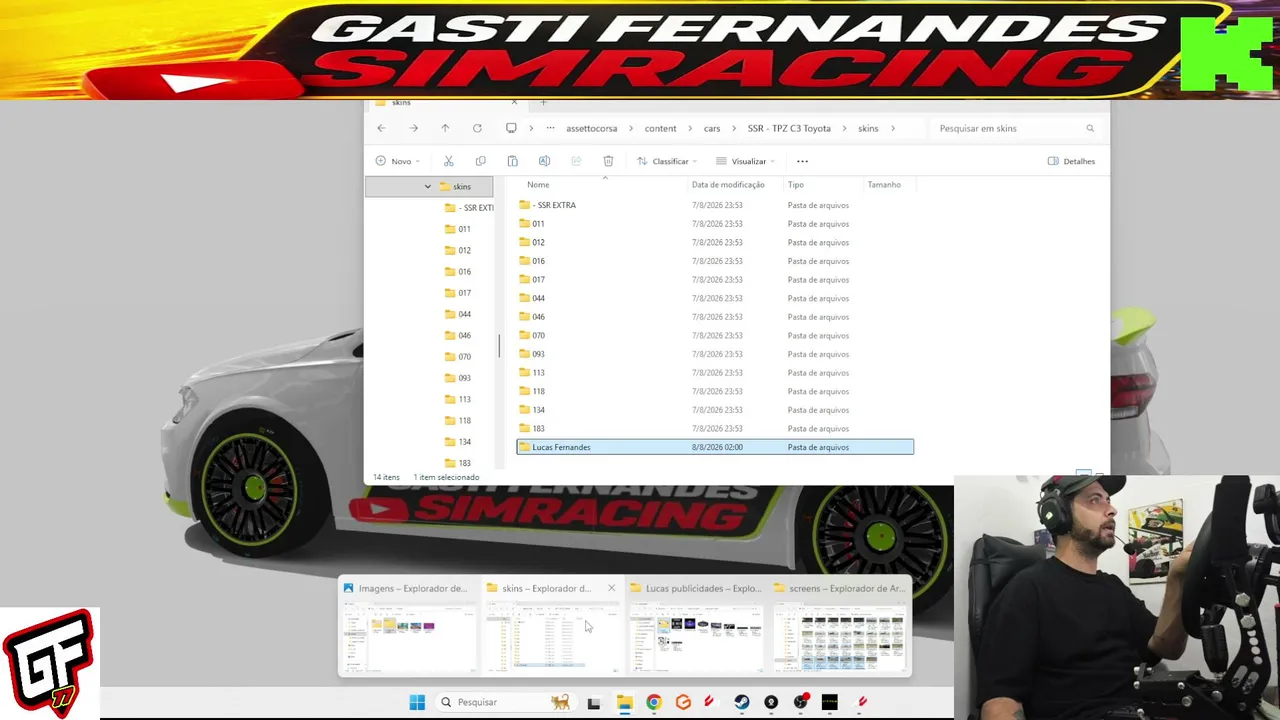1280x720 pixels.
Task: Click the Cut scissors icon in toolbar
Action: pos(449,161)
